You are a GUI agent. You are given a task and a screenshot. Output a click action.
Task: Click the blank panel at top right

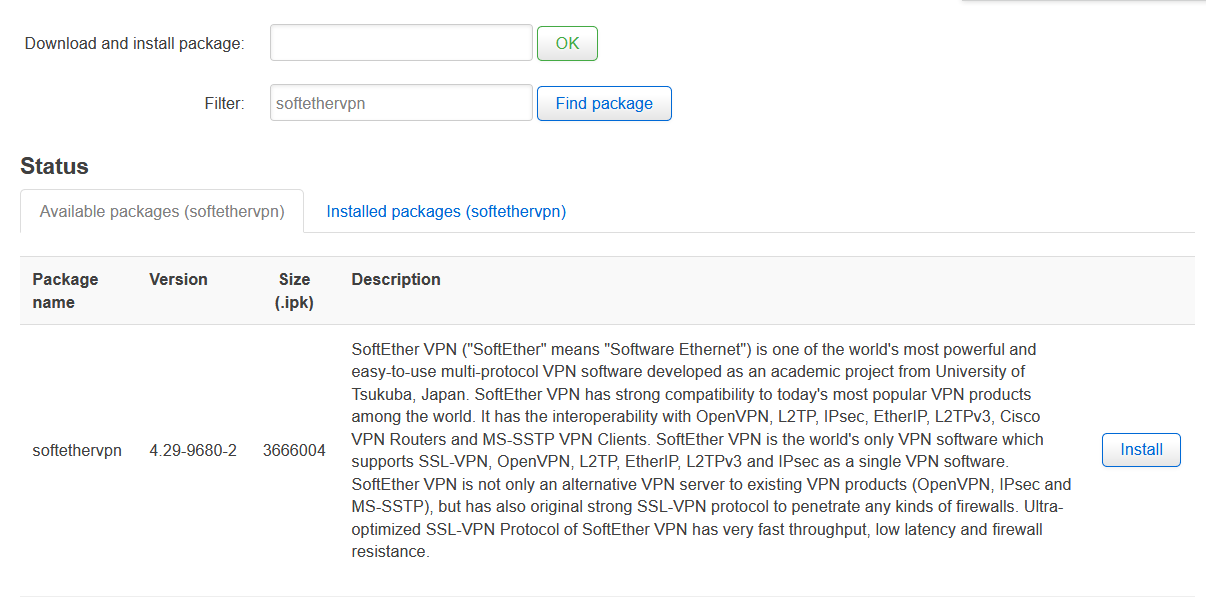(1083, 3)
